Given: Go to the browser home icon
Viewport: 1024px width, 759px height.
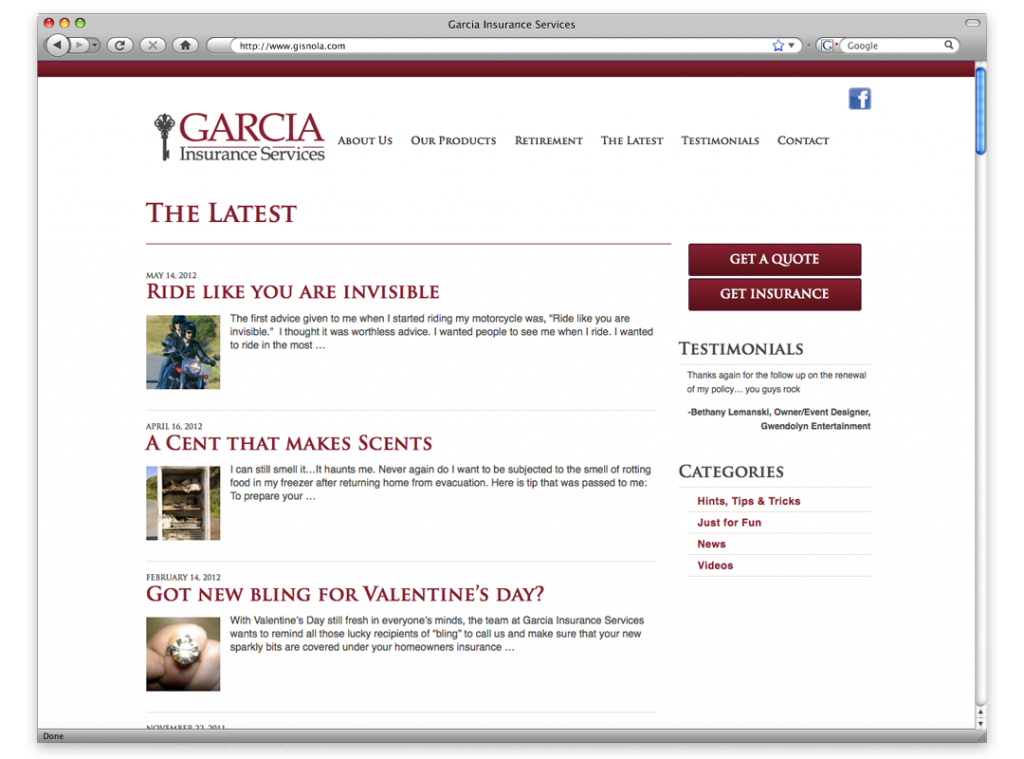Looking at the screenshot, I should click(x=185, y=45).
